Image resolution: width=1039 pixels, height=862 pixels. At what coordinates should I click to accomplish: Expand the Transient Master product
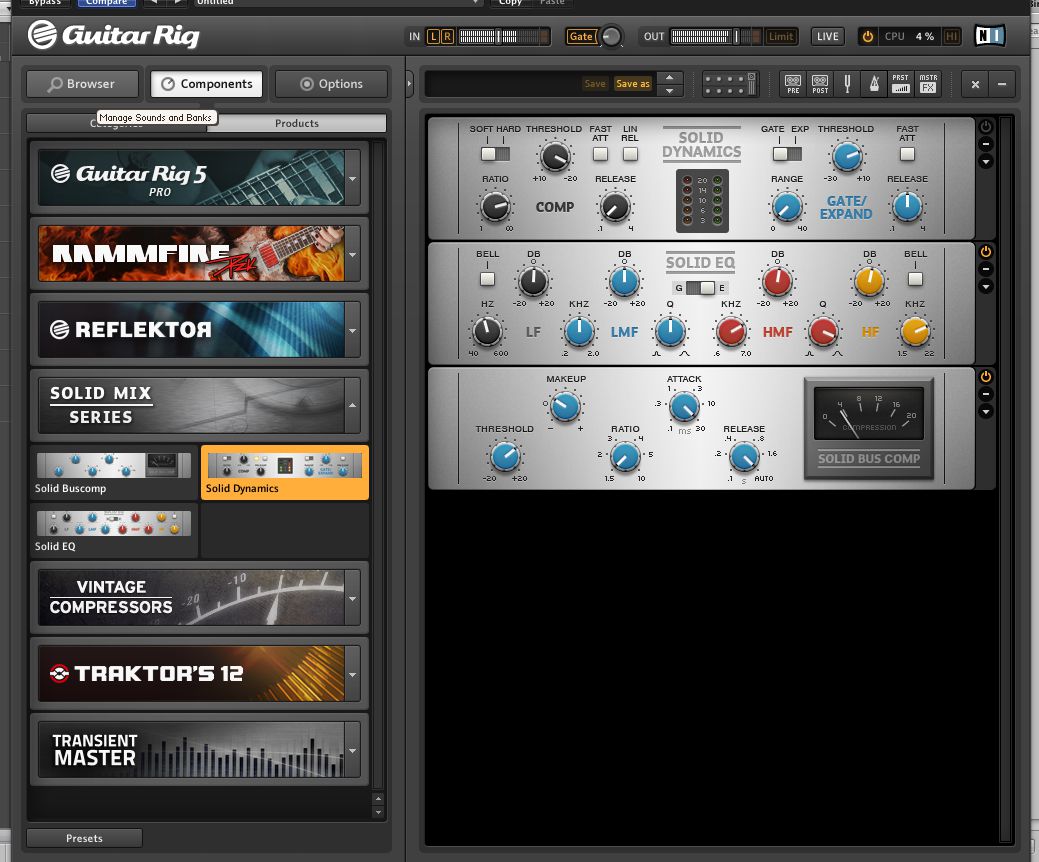(353, 750)
